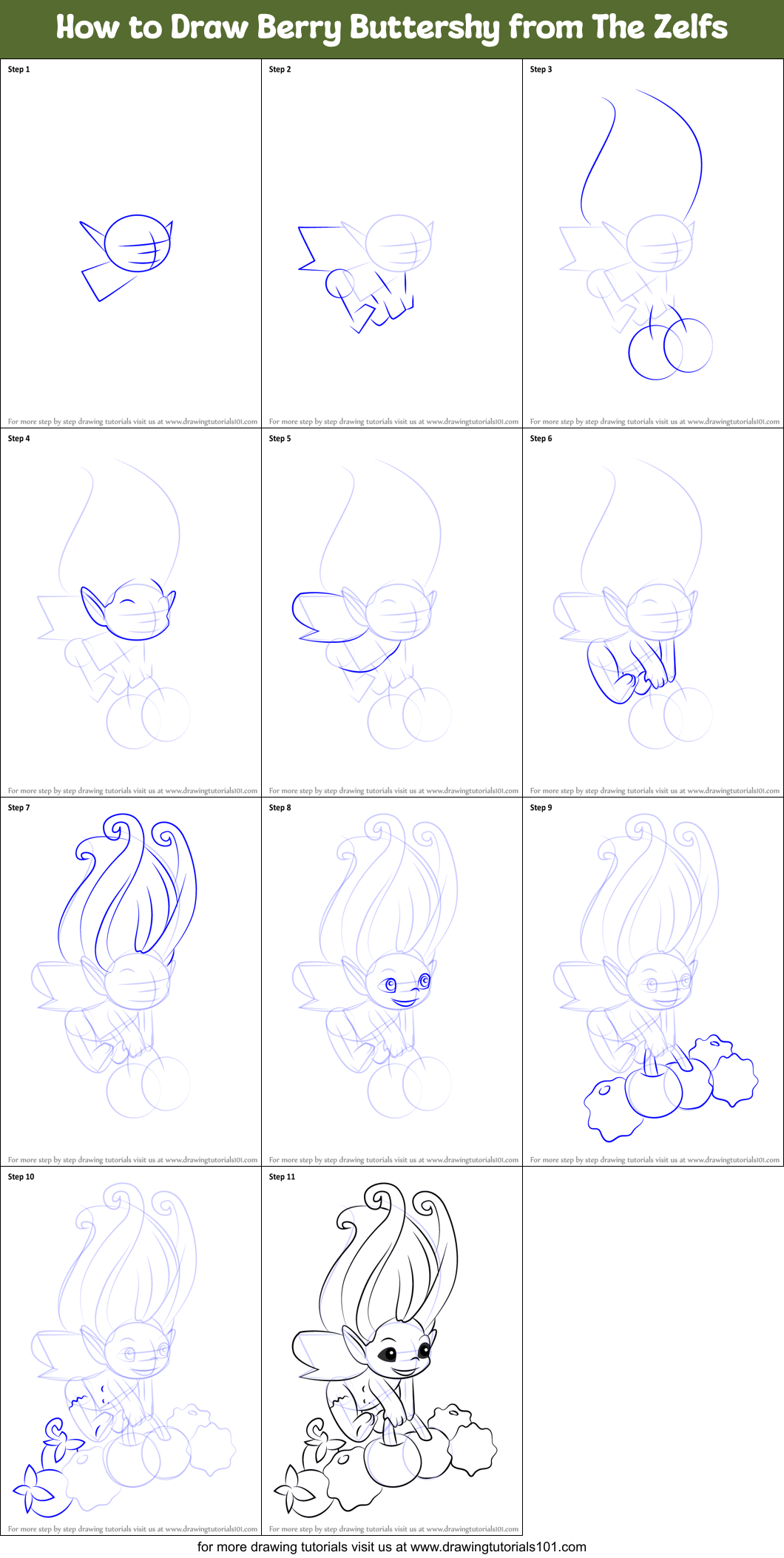Click the 'Step 8' label
The width and height of the screenshot is (784, 1558).
coord(280,808)
